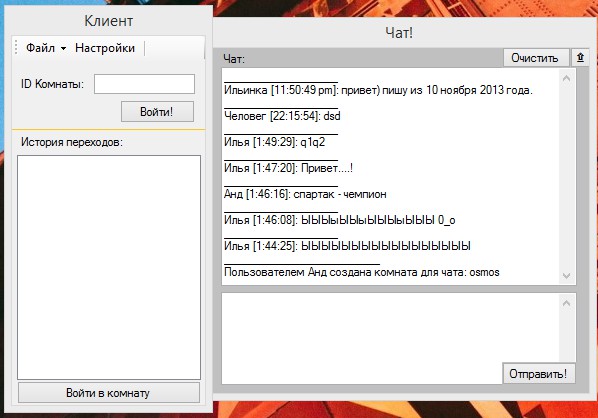The image size is (598, 418).
Task: Click the chat log scroll up arrow
Action: (x=566, y=79)
